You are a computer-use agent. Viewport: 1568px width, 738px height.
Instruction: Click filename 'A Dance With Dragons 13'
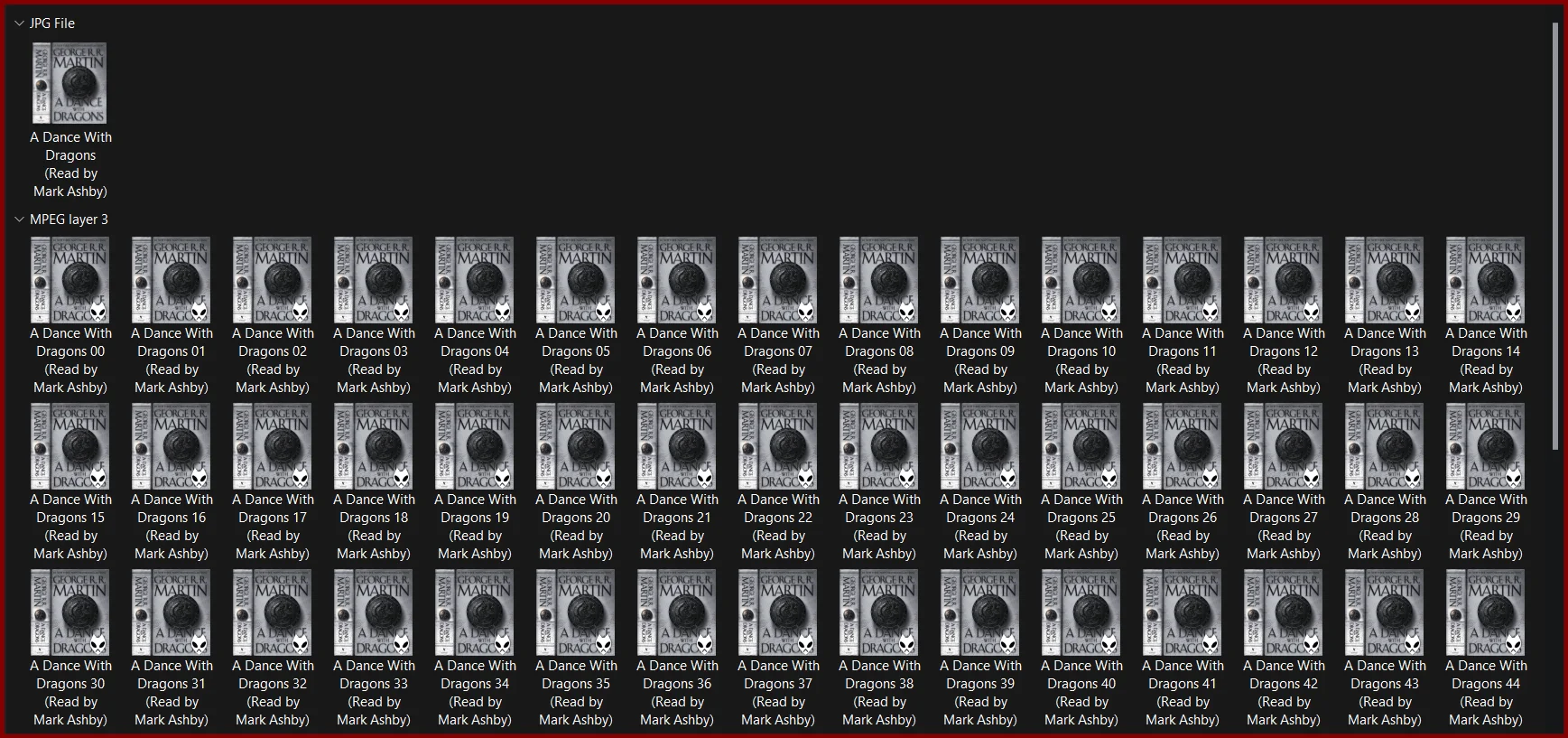pyautogui.click(x=1385, y=360)
